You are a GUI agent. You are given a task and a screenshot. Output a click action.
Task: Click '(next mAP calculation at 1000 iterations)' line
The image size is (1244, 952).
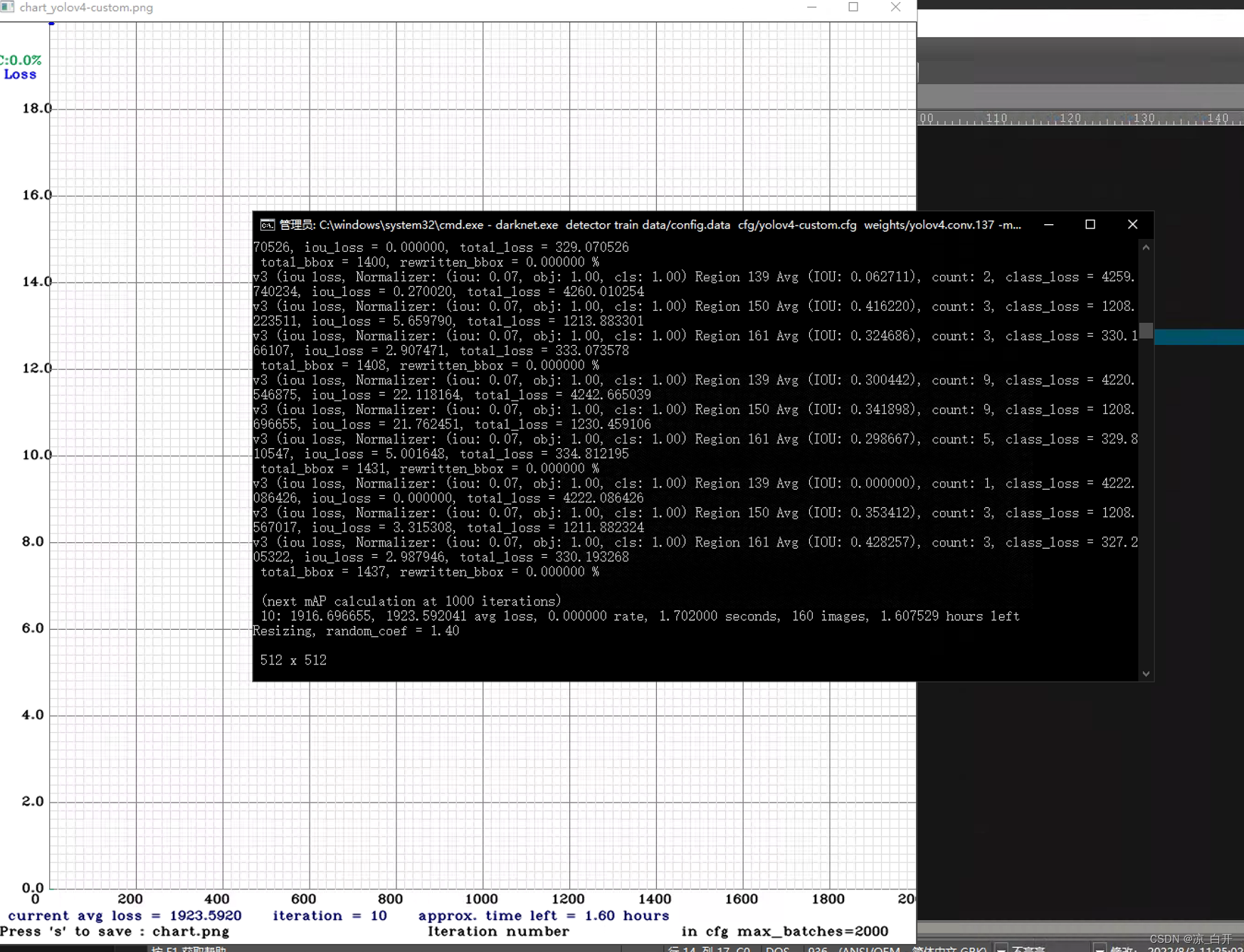coord(411,601)
